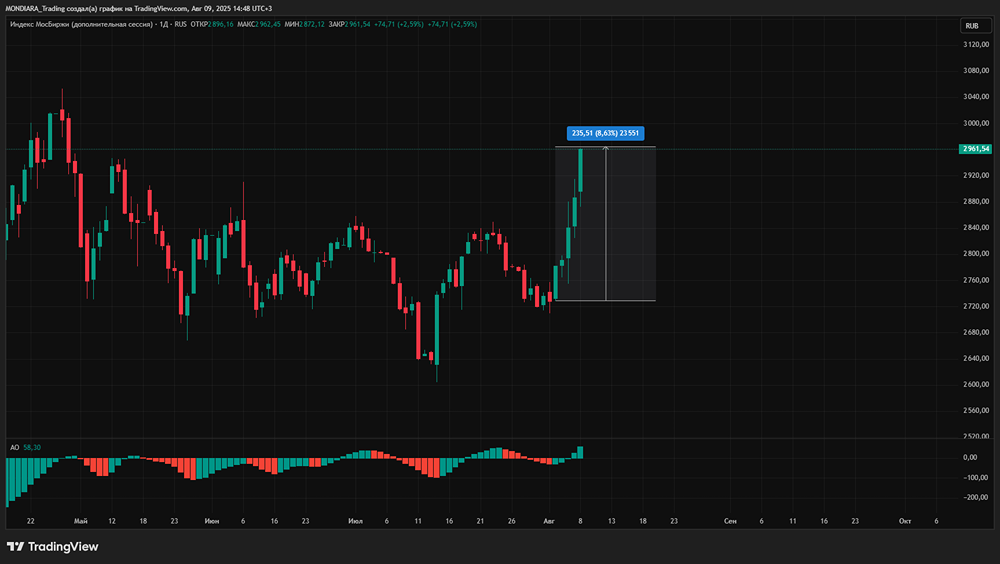Click the AO value 58,30
This screenshot has width=1000, height=564.
pos(32,447)
